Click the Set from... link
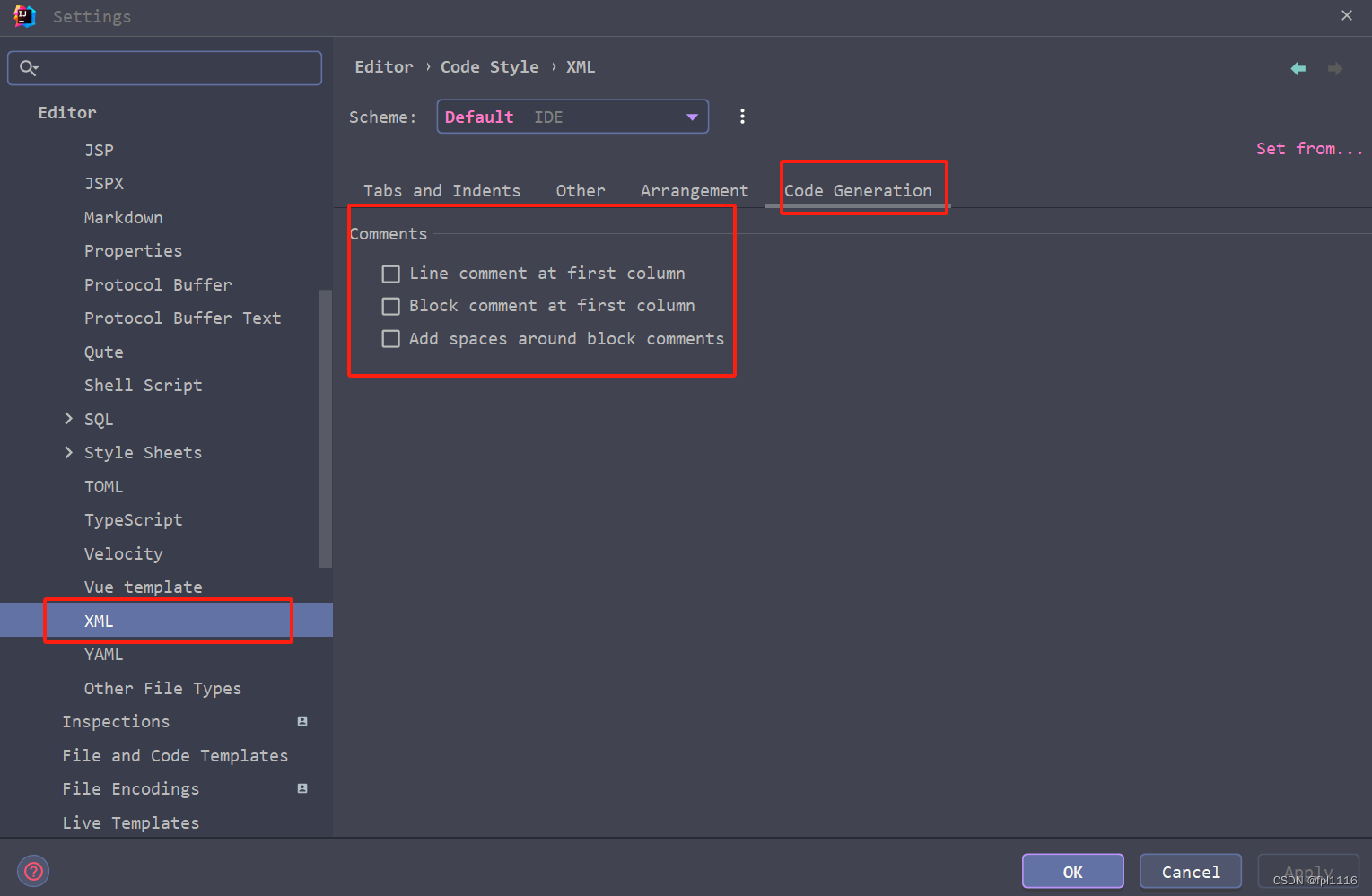The height and width of the screenshot is (896, 1372). coord(1309,149)
